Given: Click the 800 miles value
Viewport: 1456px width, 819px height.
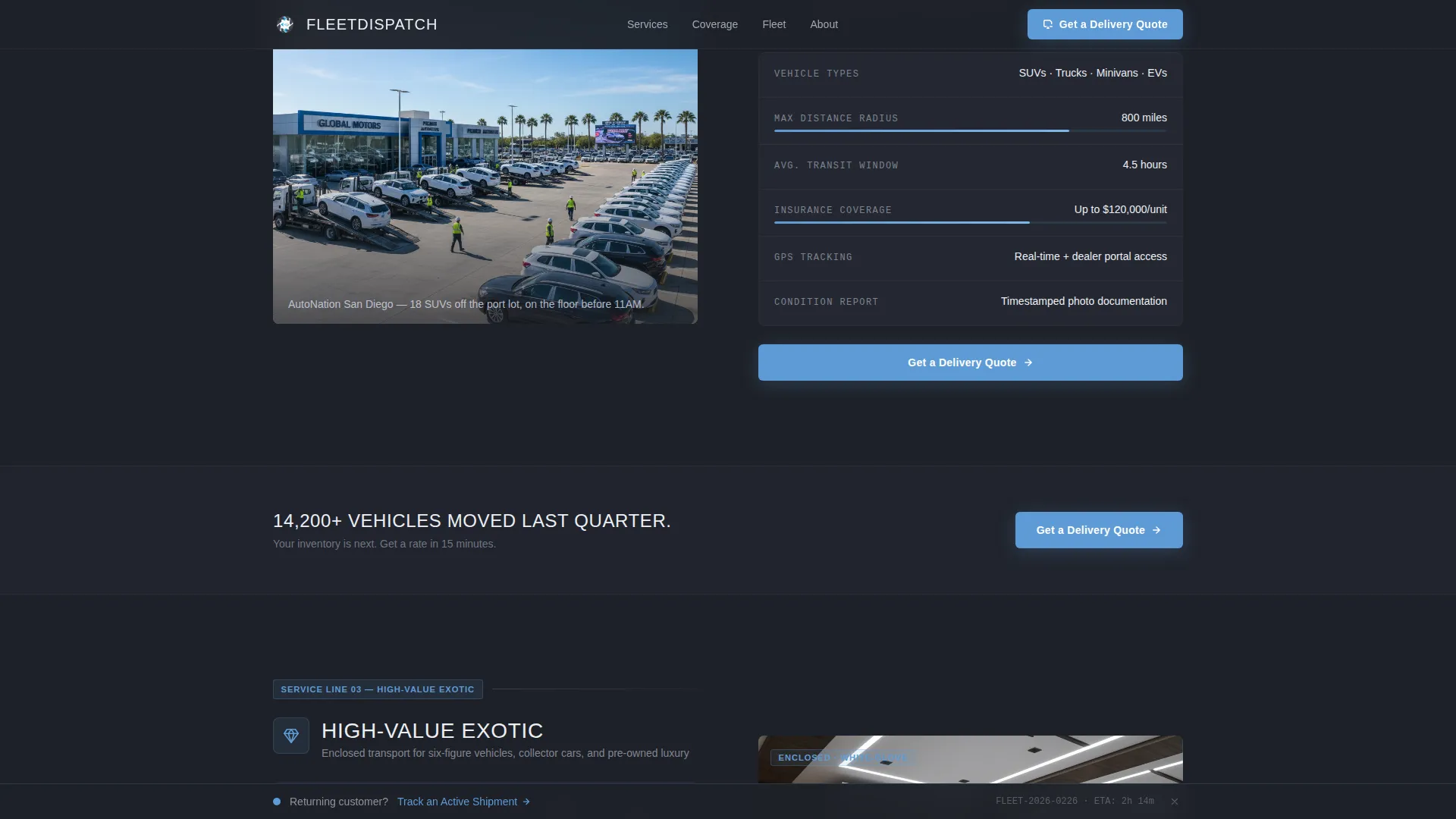Looking at the screenshot, I should click(x=1144, y=118).
